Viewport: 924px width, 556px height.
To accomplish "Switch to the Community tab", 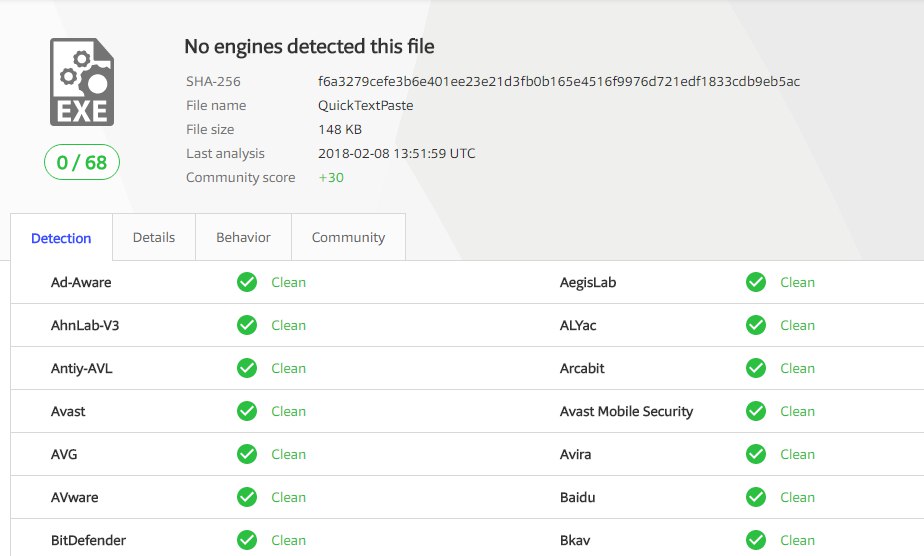I will [x=348, y=237].
